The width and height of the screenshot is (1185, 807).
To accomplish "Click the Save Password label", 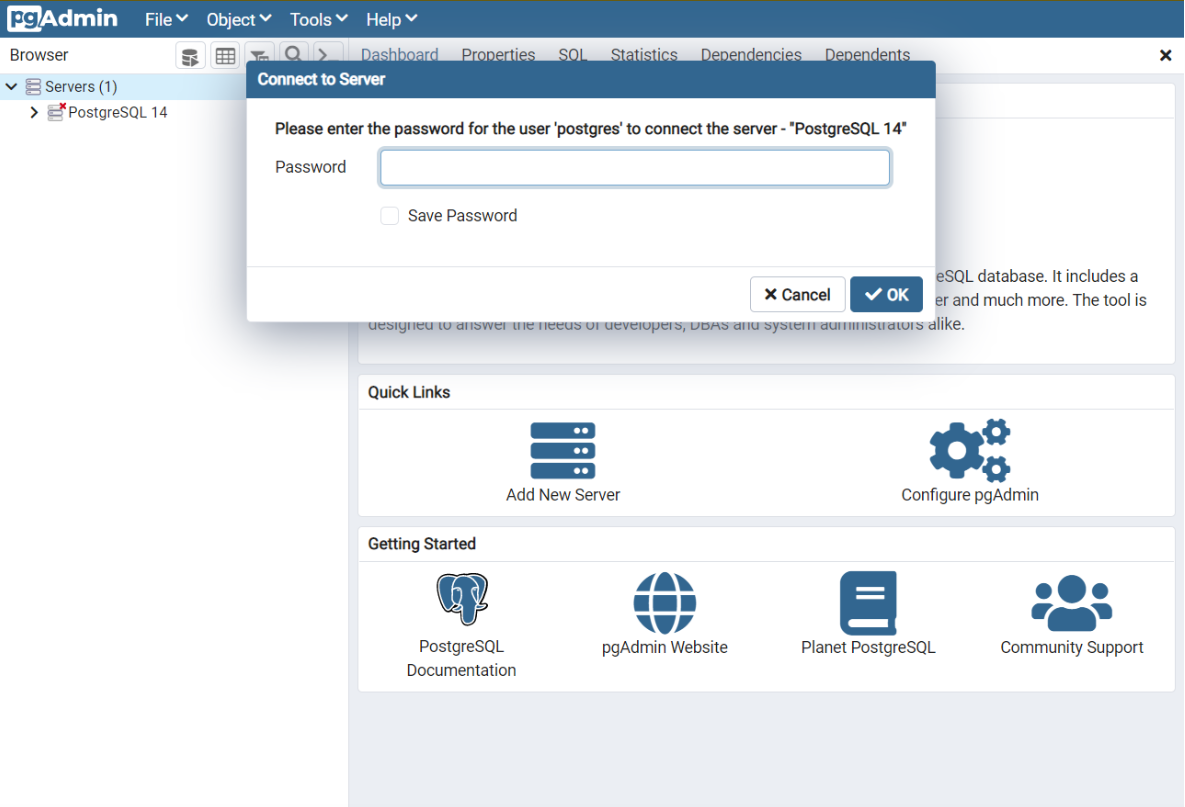I will [463, 216].
